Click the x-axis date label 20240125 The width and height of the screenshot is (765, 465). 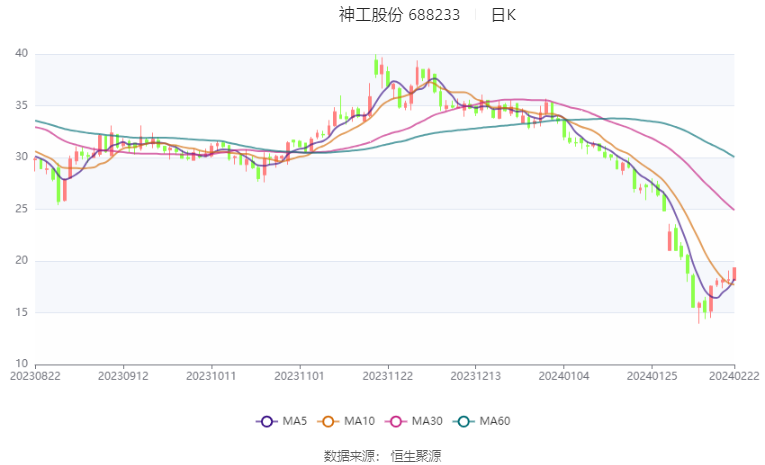[x=652, y=376]
